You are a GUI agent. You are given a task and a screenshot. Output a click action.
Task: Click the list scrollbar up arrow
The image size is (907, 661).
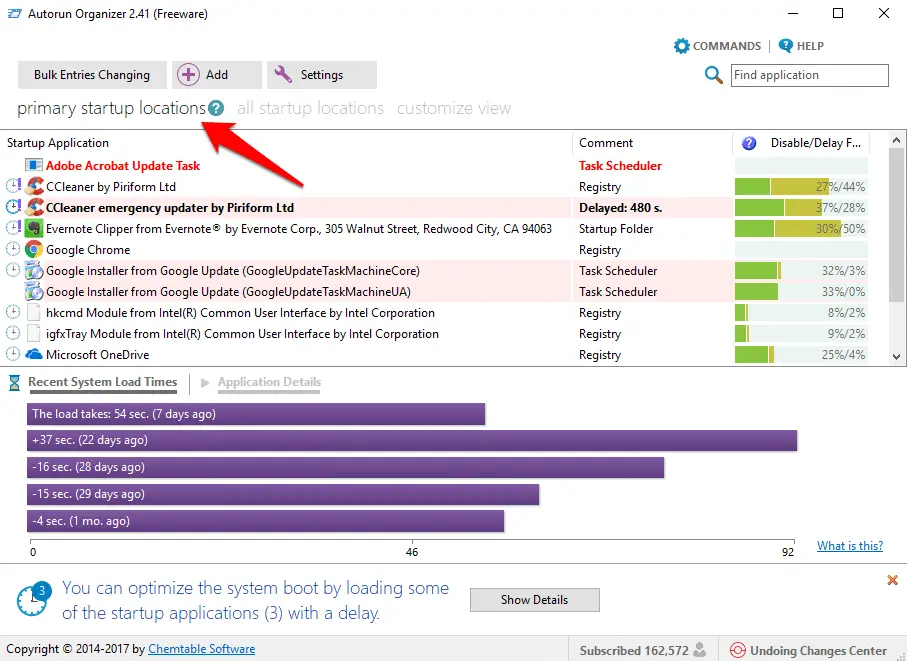(896, 141)
